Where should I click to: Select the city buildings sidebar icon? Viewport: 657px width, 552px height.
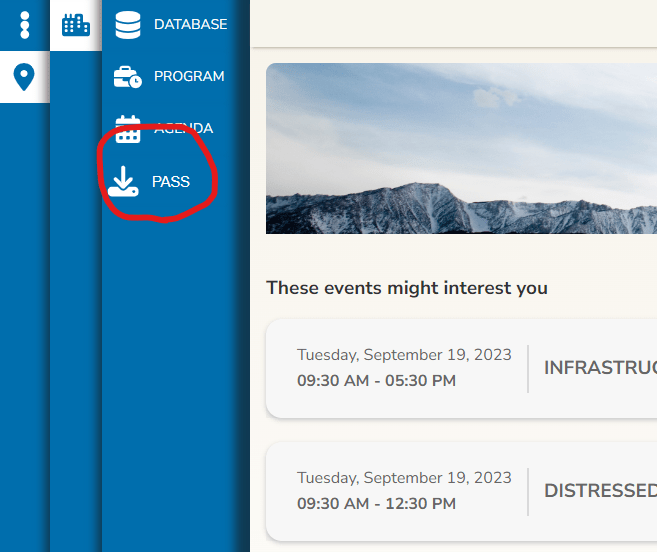(76, 25)
